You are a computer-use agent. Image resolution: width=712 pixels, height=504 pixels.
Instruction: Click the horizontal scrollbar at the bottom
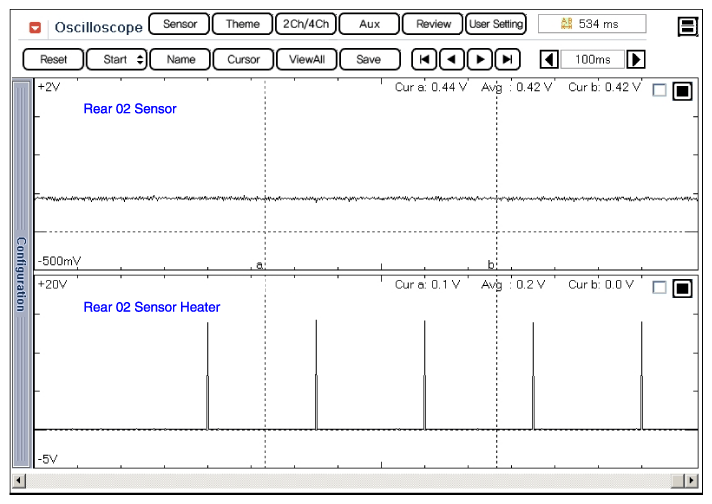coord(355,481)
